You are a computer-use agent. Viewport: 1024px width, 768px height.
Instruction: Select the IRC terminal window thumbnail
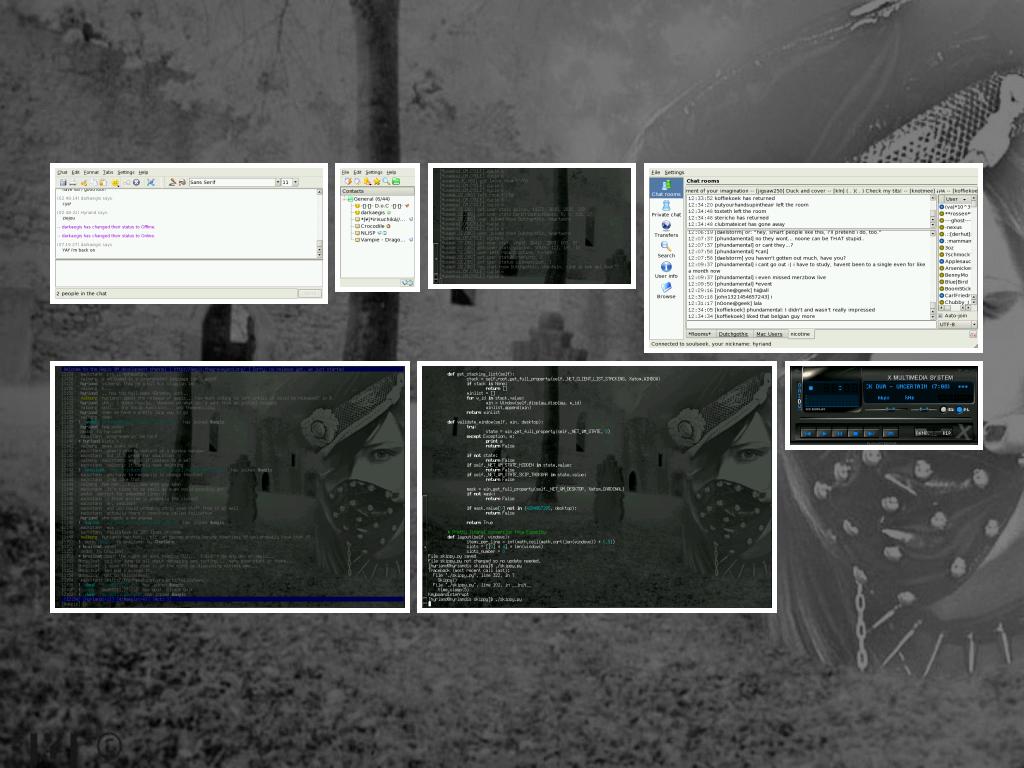tap(230, 487)
